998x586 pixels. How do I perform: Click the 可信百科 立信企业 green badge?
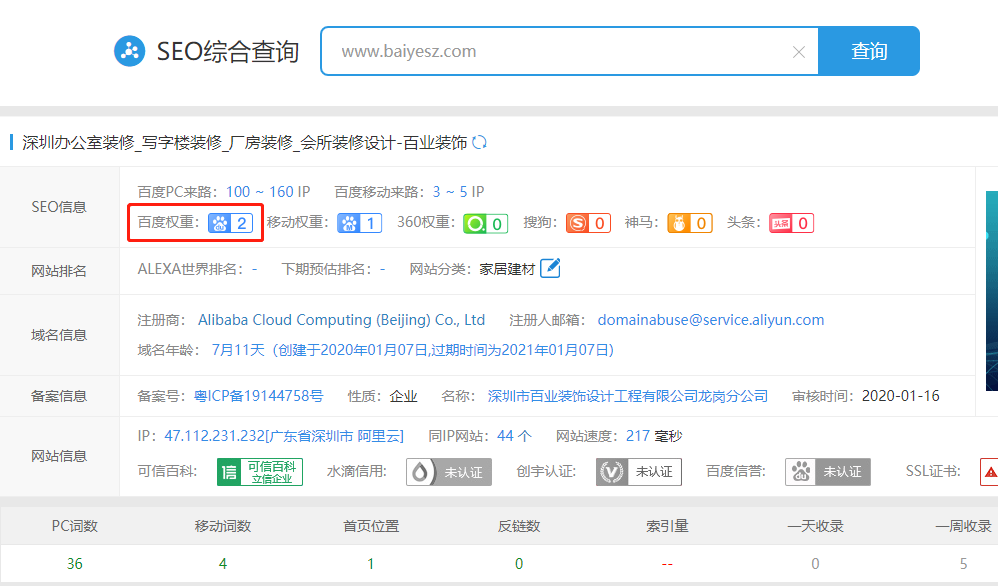(260, 472)
